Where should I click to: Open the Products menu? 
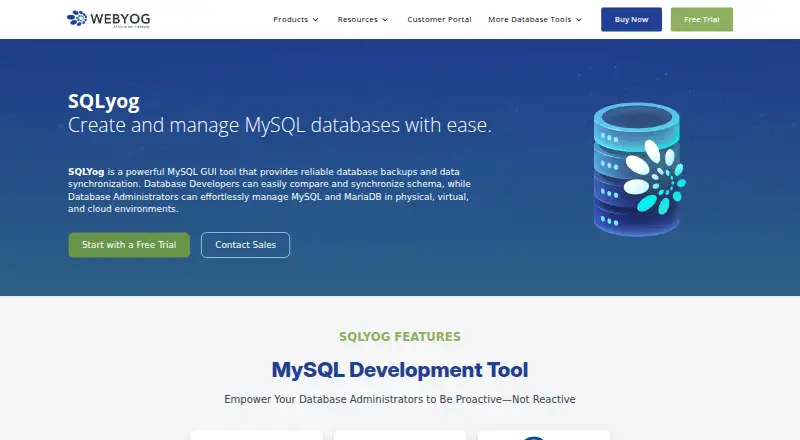[x=290, y=19]
